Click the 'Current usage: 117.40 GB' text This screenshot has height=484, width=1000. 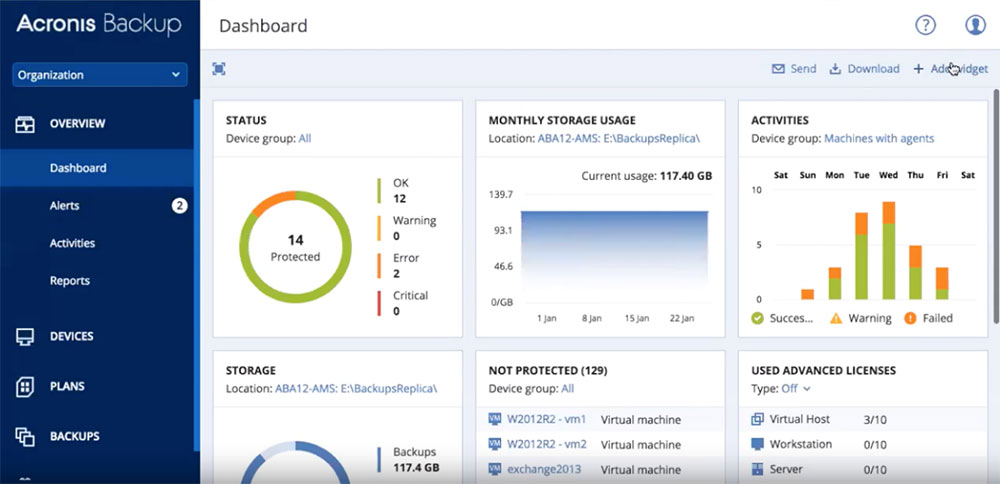click(x=647, y=175)
